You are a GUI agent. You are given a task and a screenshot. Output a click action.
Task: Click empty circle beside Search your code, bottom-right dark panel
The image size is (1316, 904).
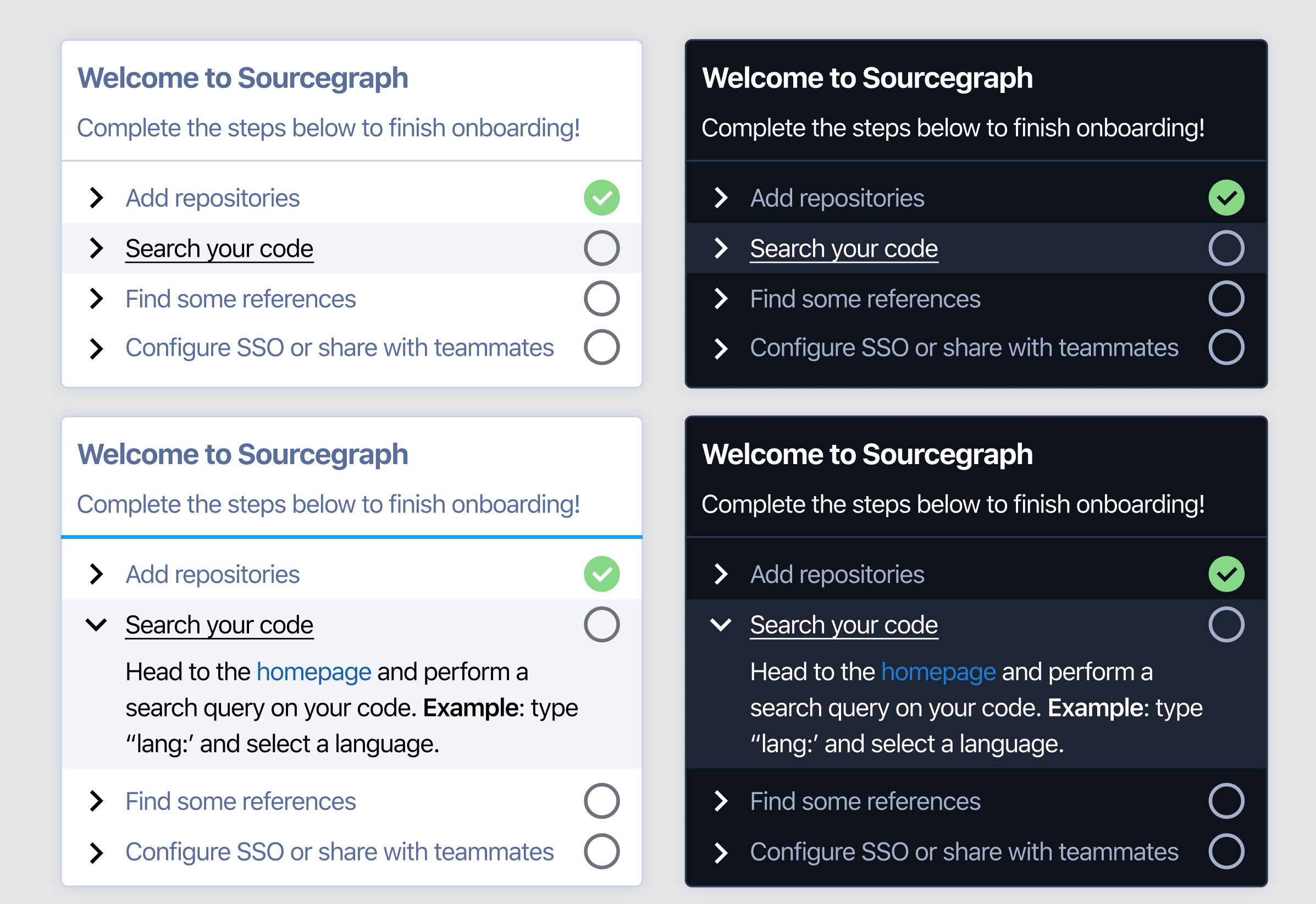(x=1226, y=624)
